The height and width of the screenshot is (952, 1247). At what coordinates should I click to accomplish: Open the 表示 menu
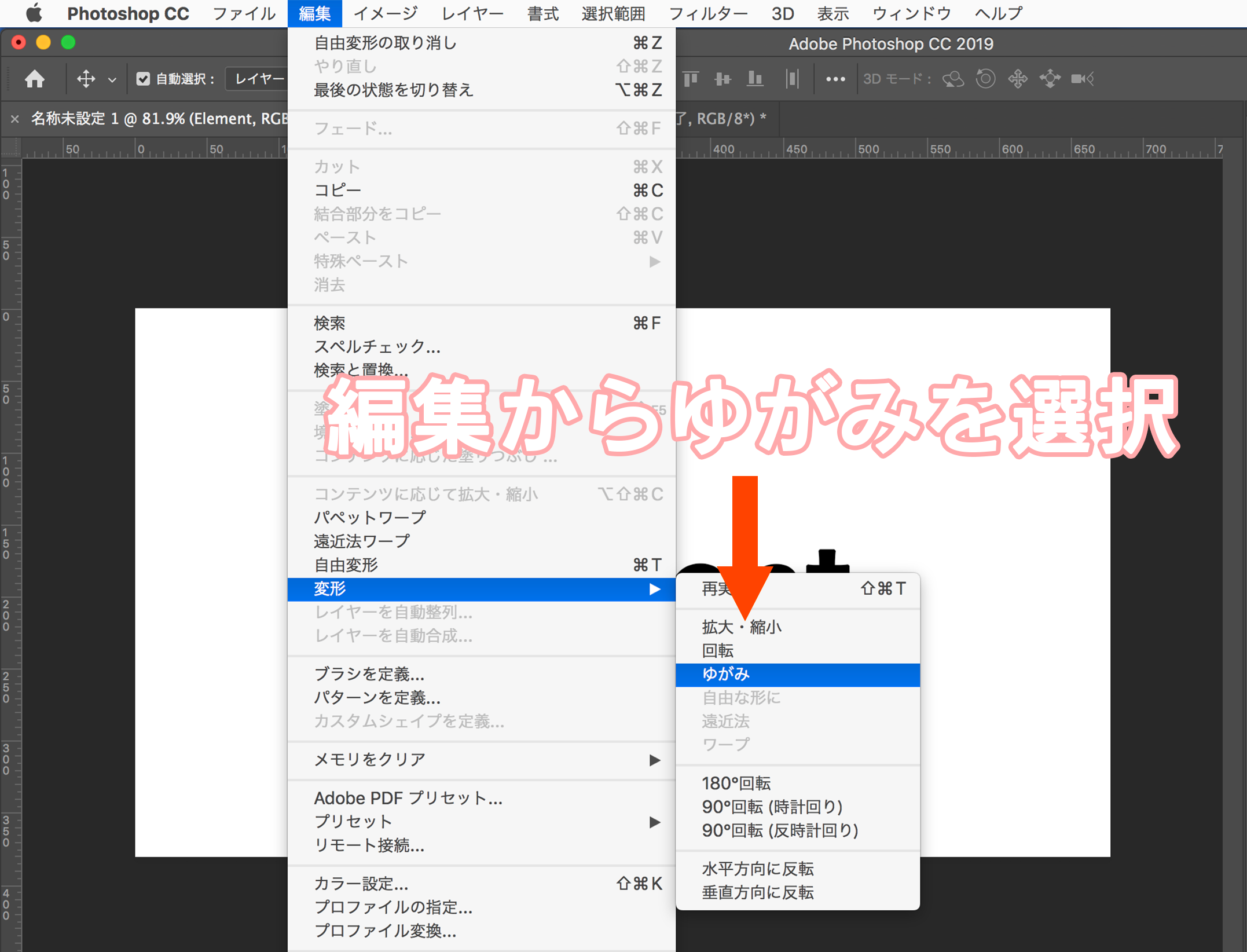point(832,13)
